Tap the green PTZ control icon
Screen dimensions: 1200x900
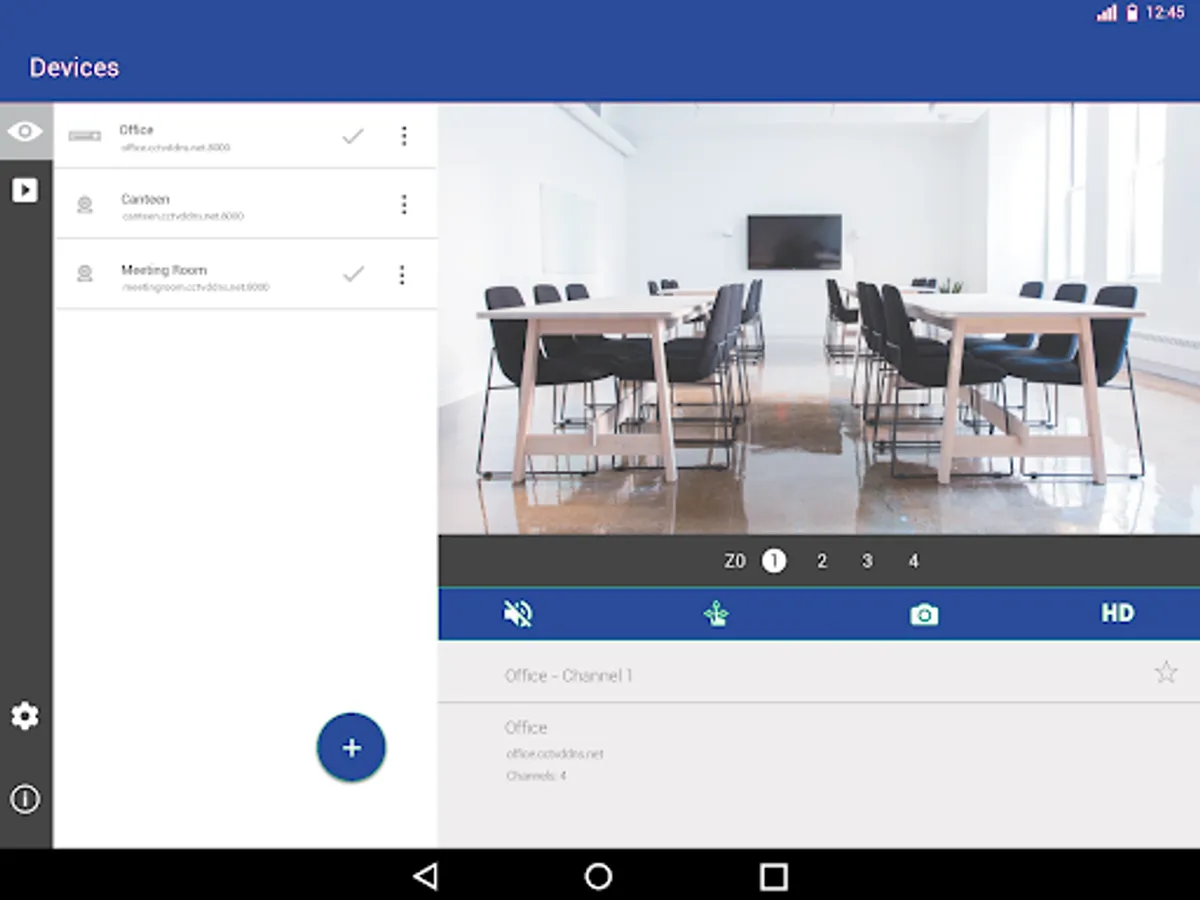pos(716,614)
